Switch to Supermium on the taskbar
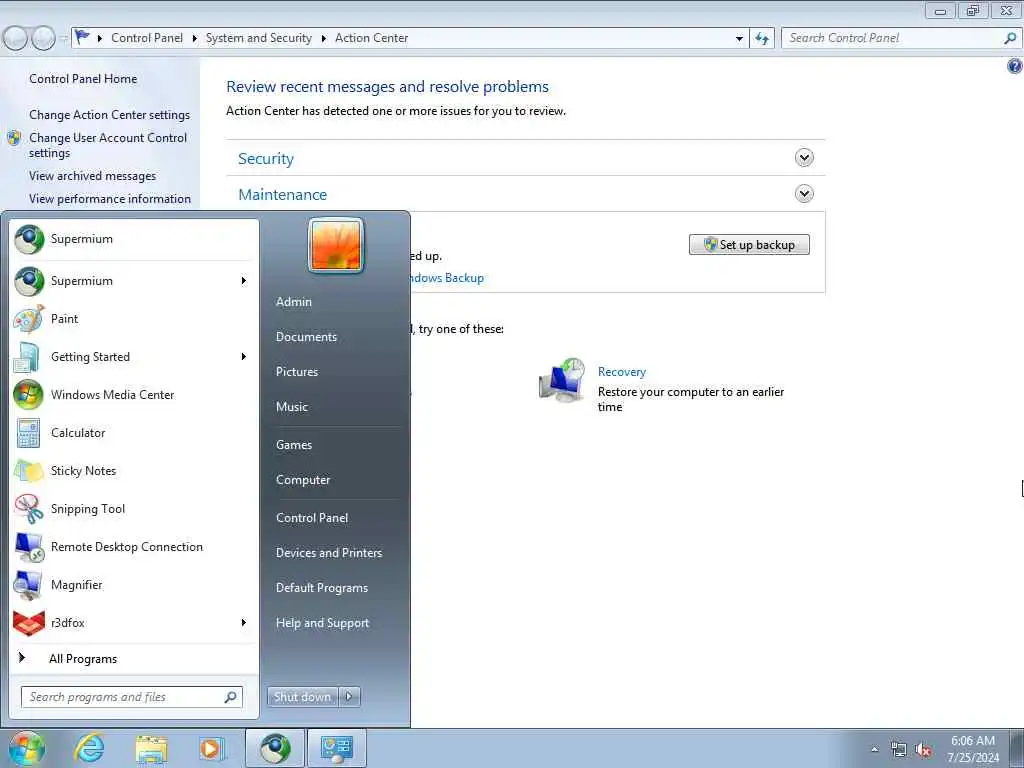 [x=275, y=748]
